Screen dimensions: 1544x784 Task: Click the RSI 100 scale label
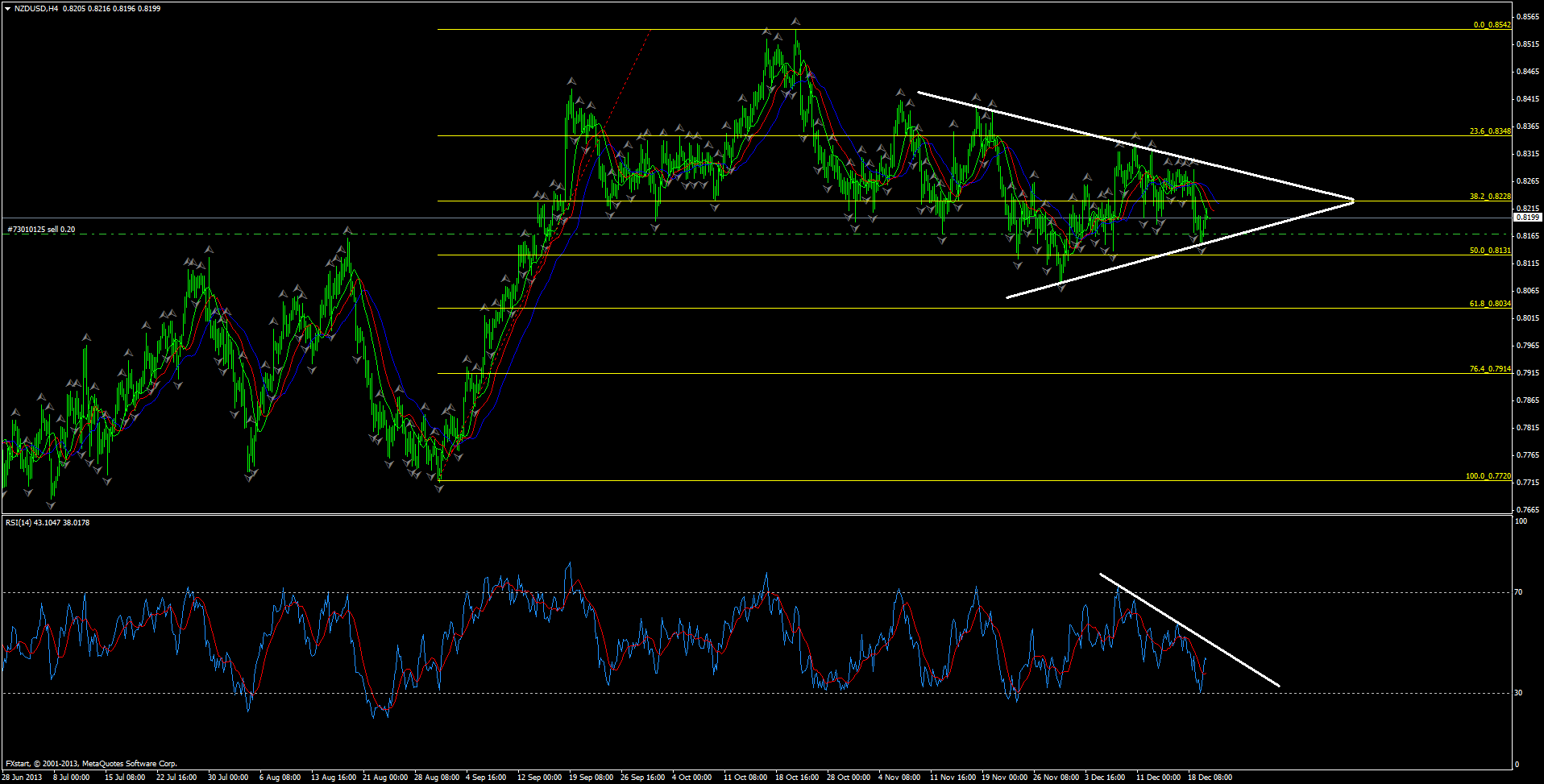coord(1521,522)
